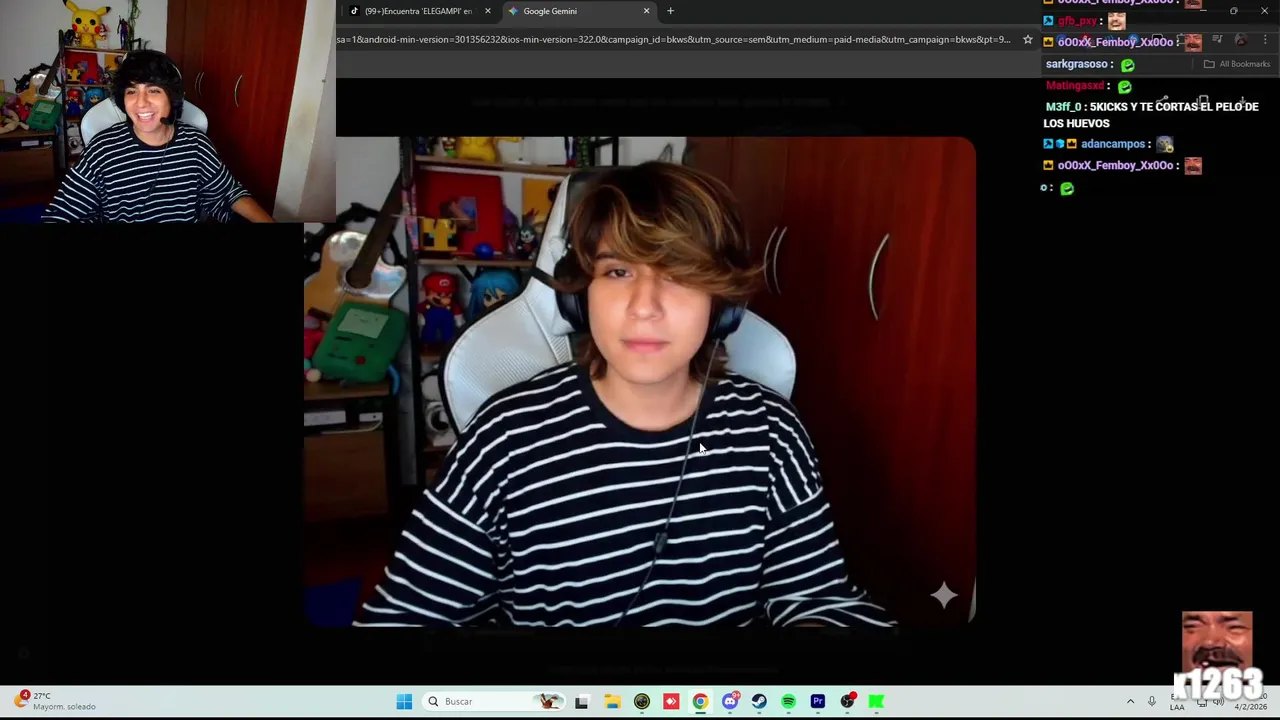This screenshot has width=1280, height=720.
Task: Open the Windows Start menu
Action: click(404, 701)
